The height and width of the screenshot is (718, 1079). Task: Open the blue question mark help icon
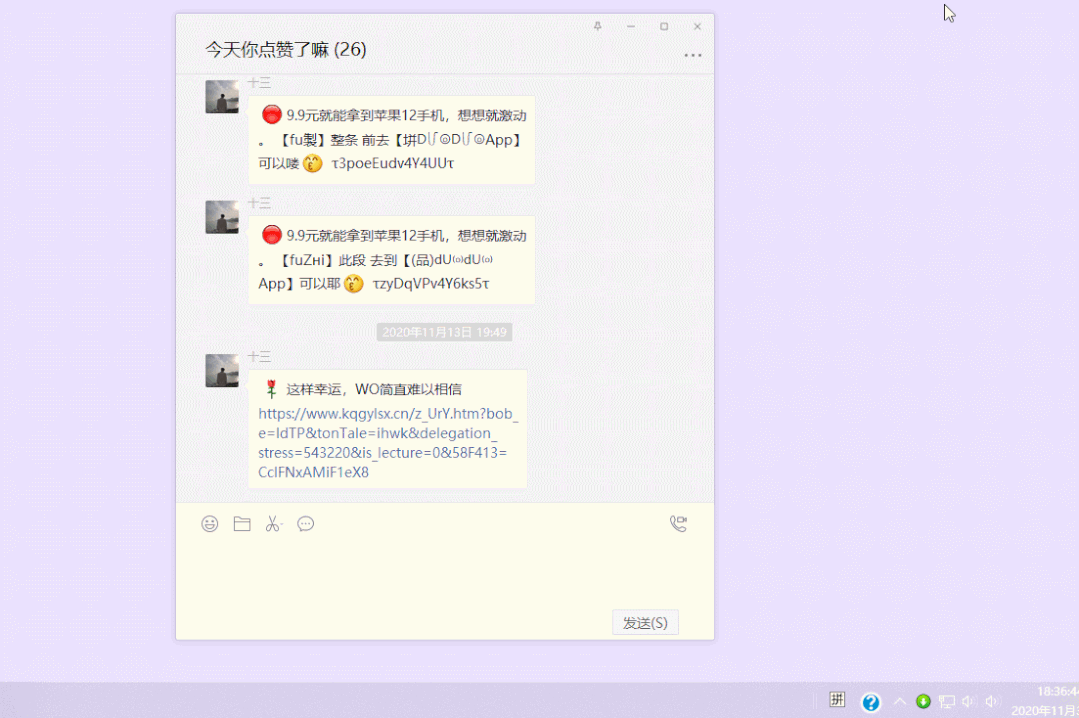[x=871, y=702]
